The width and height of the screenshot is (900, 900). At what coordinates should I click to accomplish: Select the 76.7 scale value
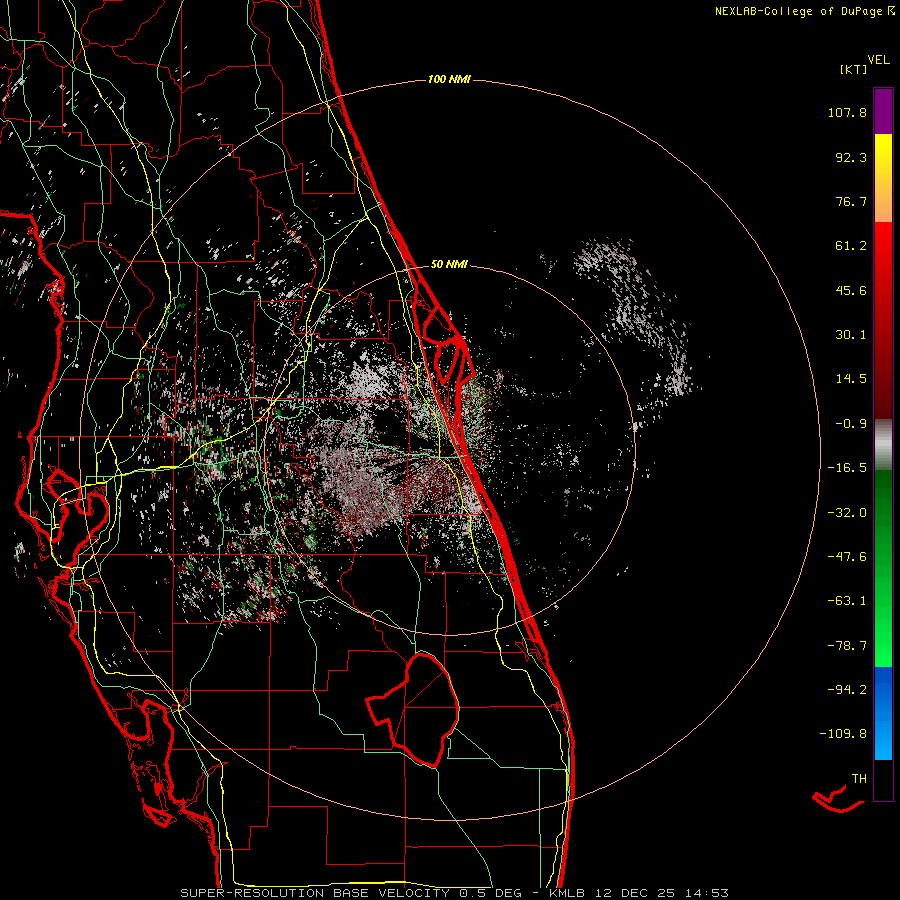click(851, 201)
